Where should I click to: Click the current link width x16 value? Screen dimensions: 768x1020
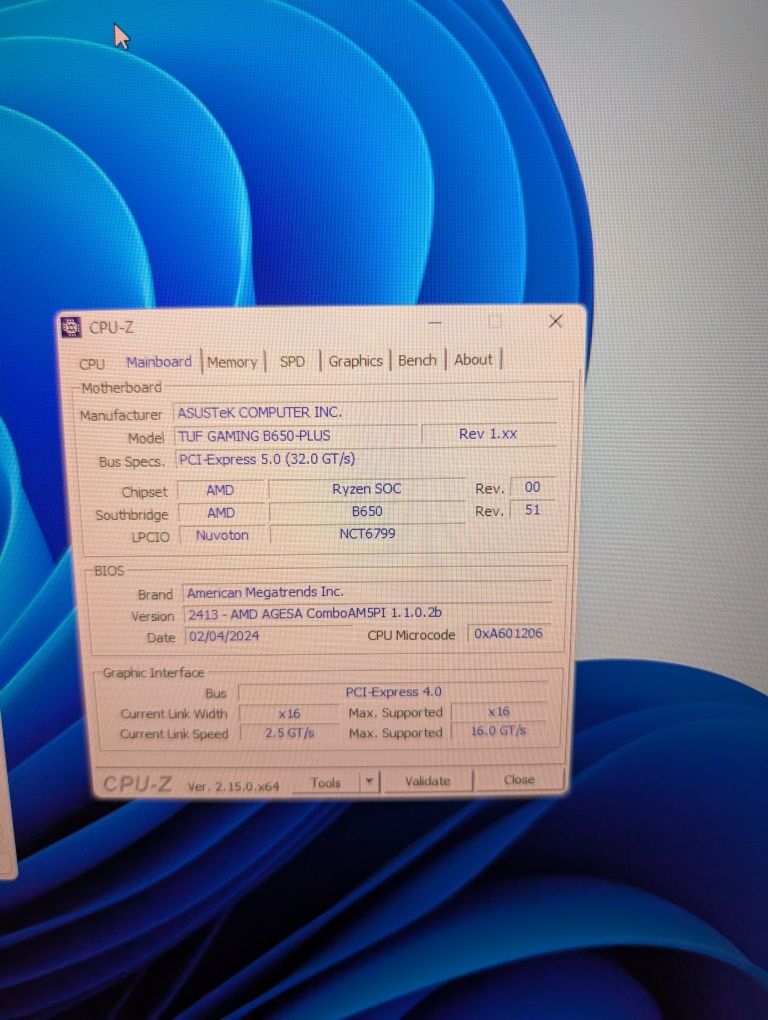click(289, 714)
